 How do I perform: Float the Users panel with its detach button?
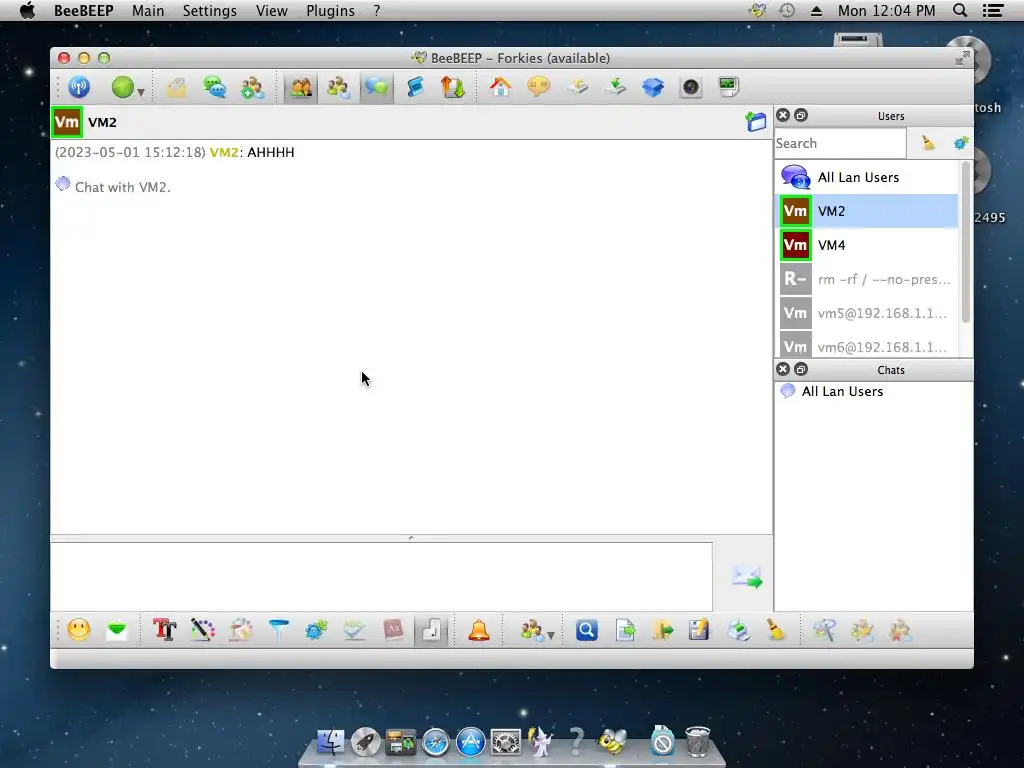click(x=801, y=116)
